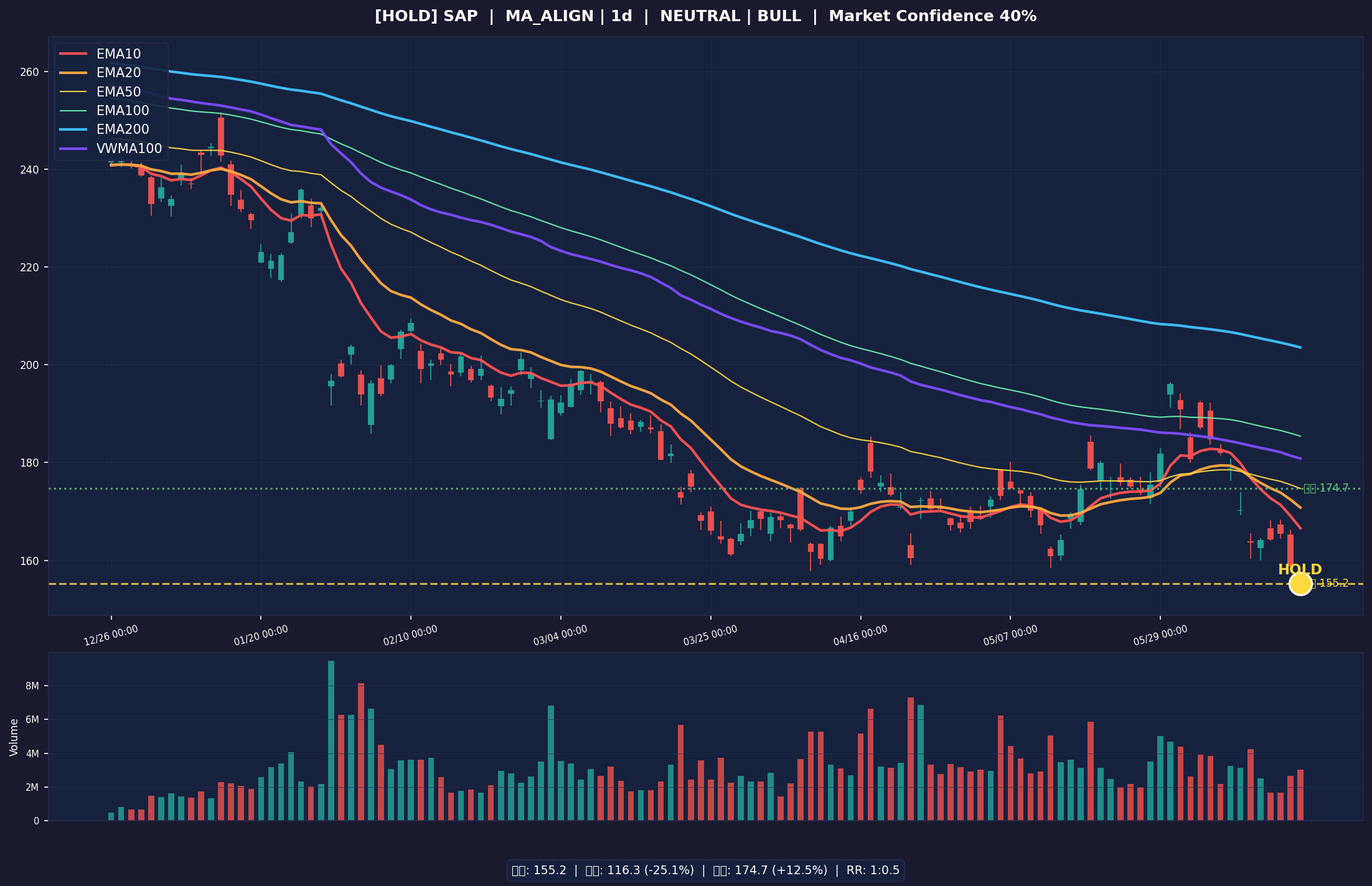Image resolution: width=1372 pixels, height=886 pixels.
Task: Click the 260 price axis tick label
Action: click(30, 72)
